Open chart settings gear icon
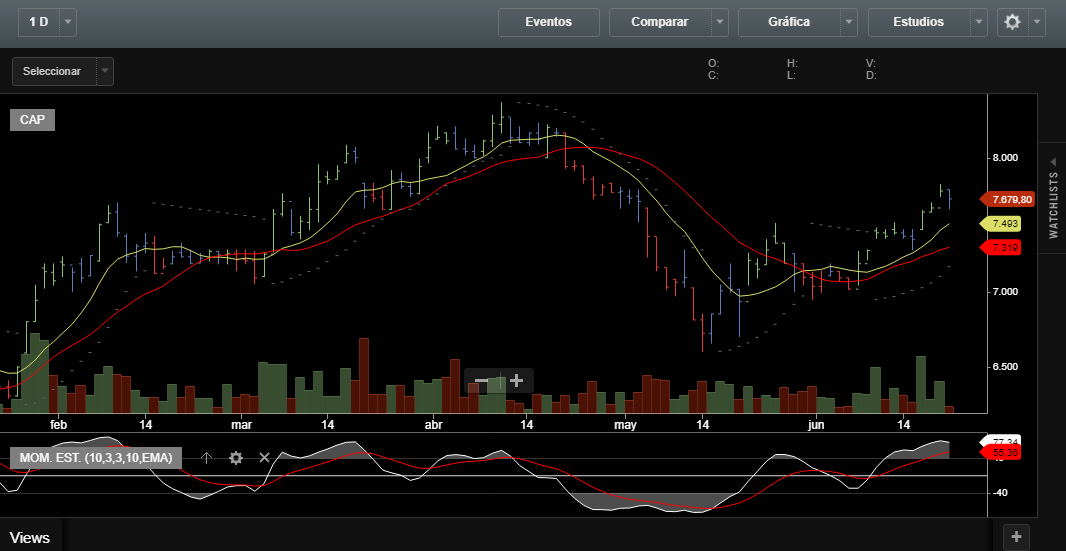1066x551 pixels. tap(1012, 22)
